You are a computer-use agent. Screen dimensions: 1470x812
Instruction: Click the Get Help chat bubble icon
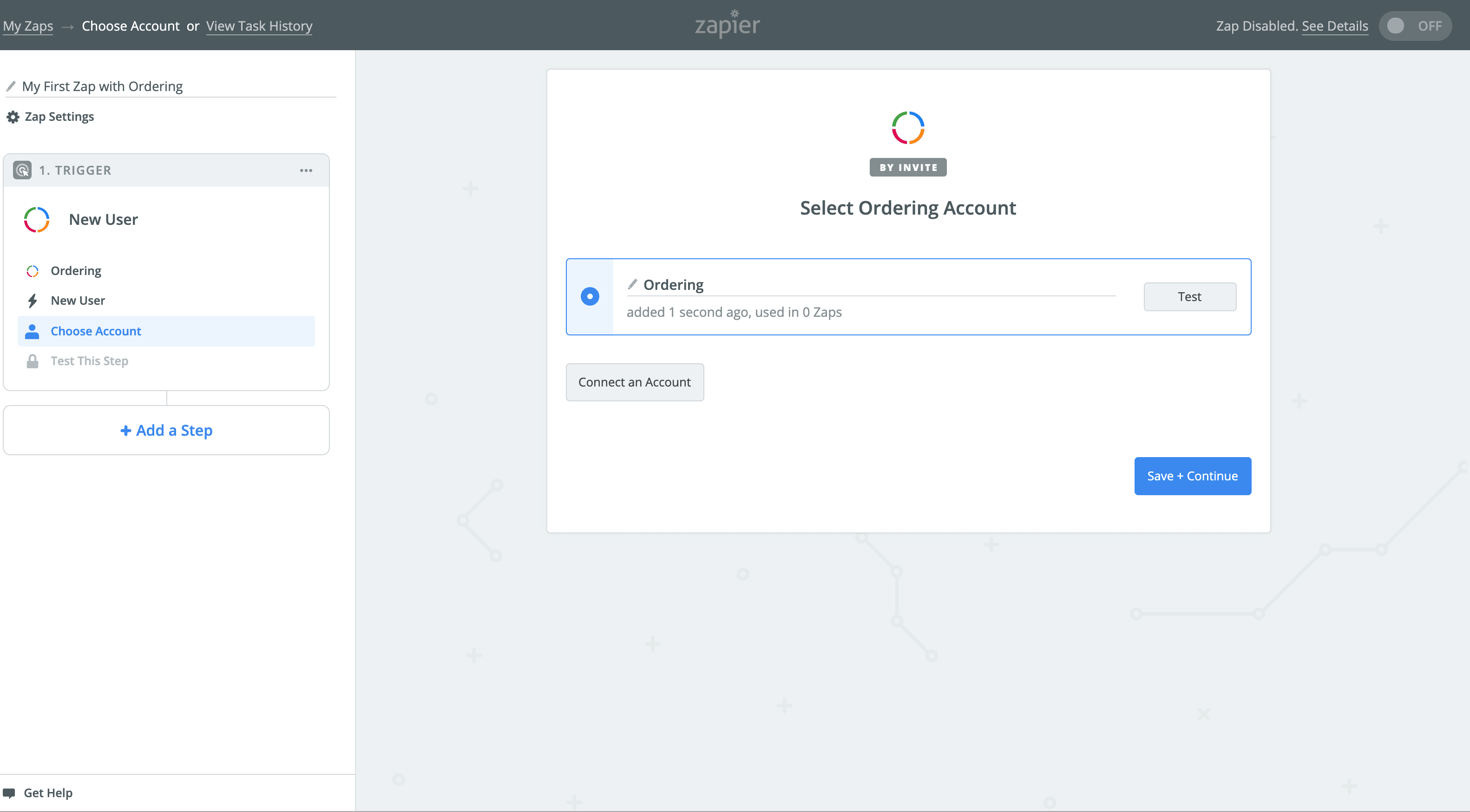coord(9,792)
